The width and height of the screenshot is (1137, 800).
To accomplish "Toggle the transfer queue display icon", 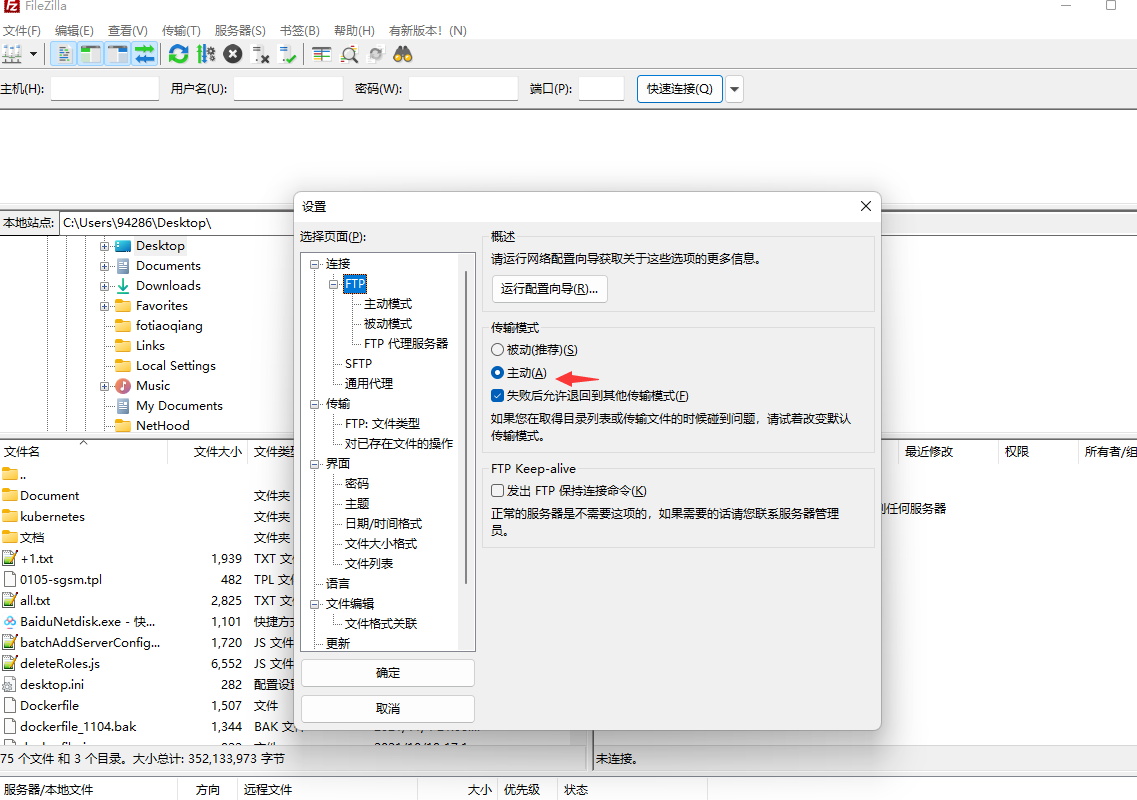I will (x=145, y=54).
